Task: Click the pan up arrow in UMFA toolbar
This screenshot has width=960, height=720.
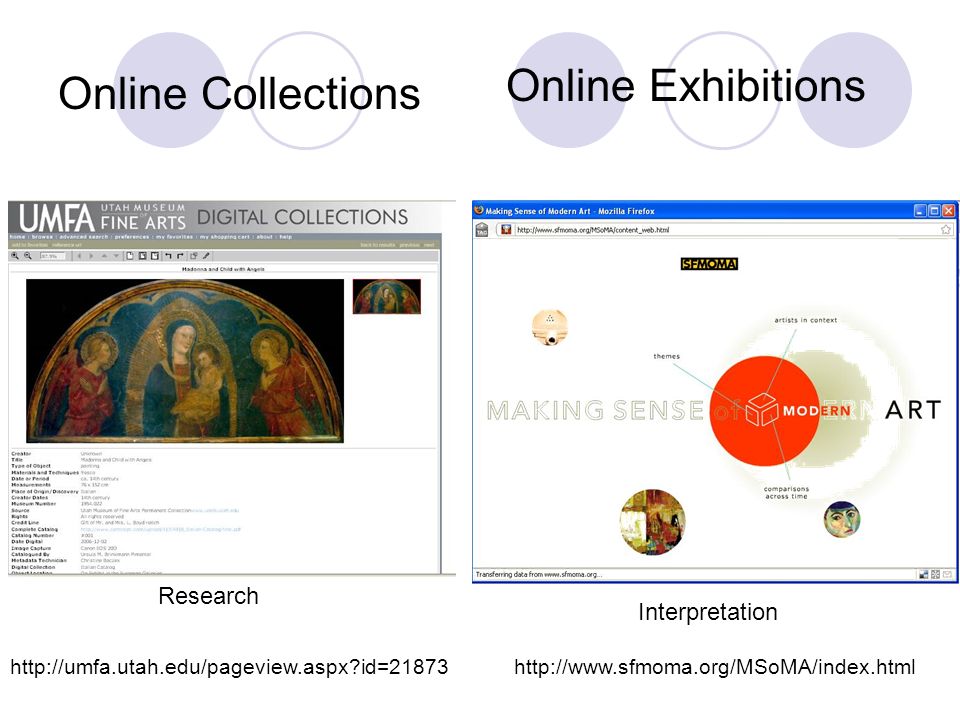Action: point(104,256)
